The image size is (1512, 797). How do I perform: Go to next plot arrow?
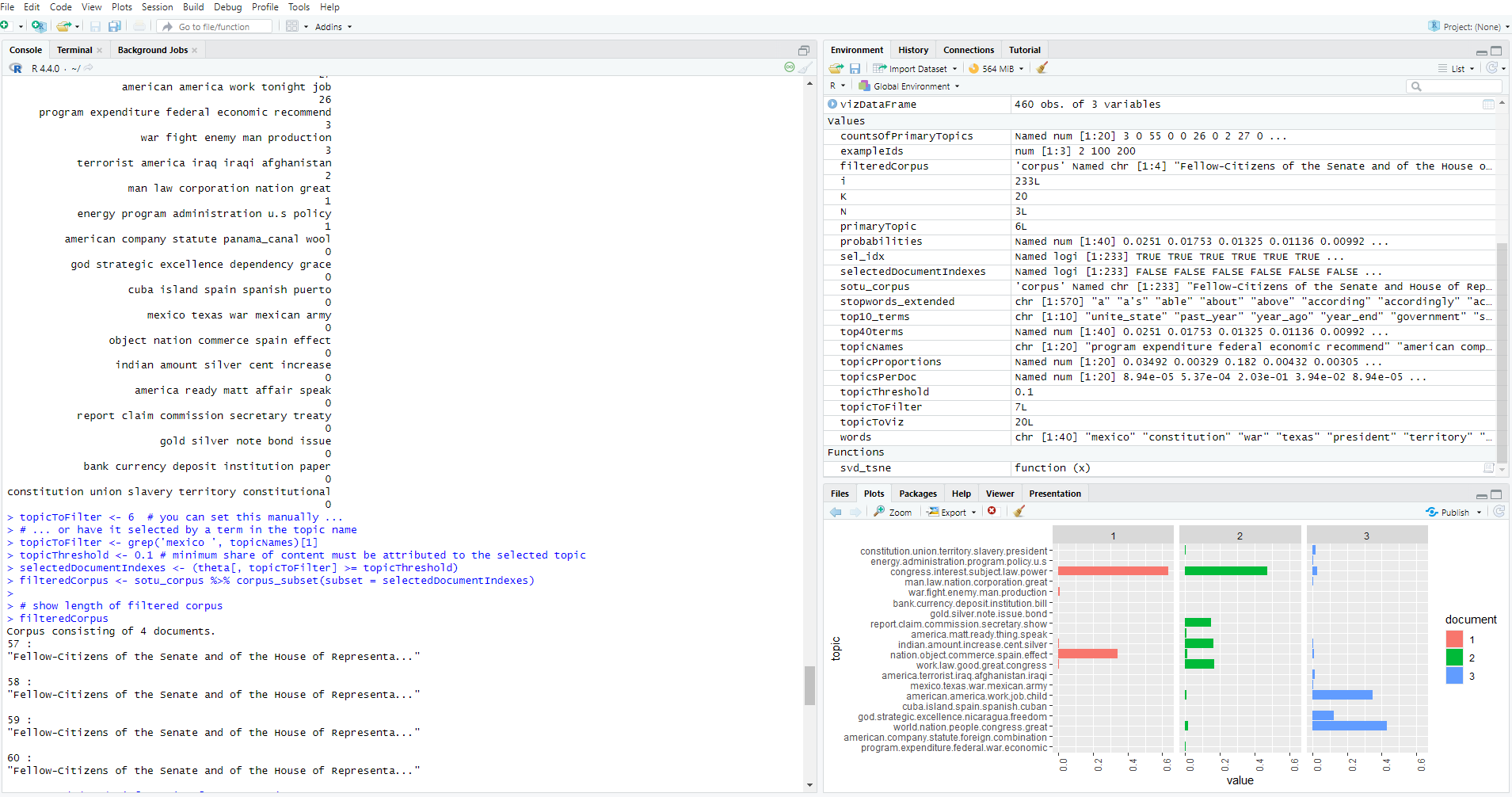(x=855, y=512)
